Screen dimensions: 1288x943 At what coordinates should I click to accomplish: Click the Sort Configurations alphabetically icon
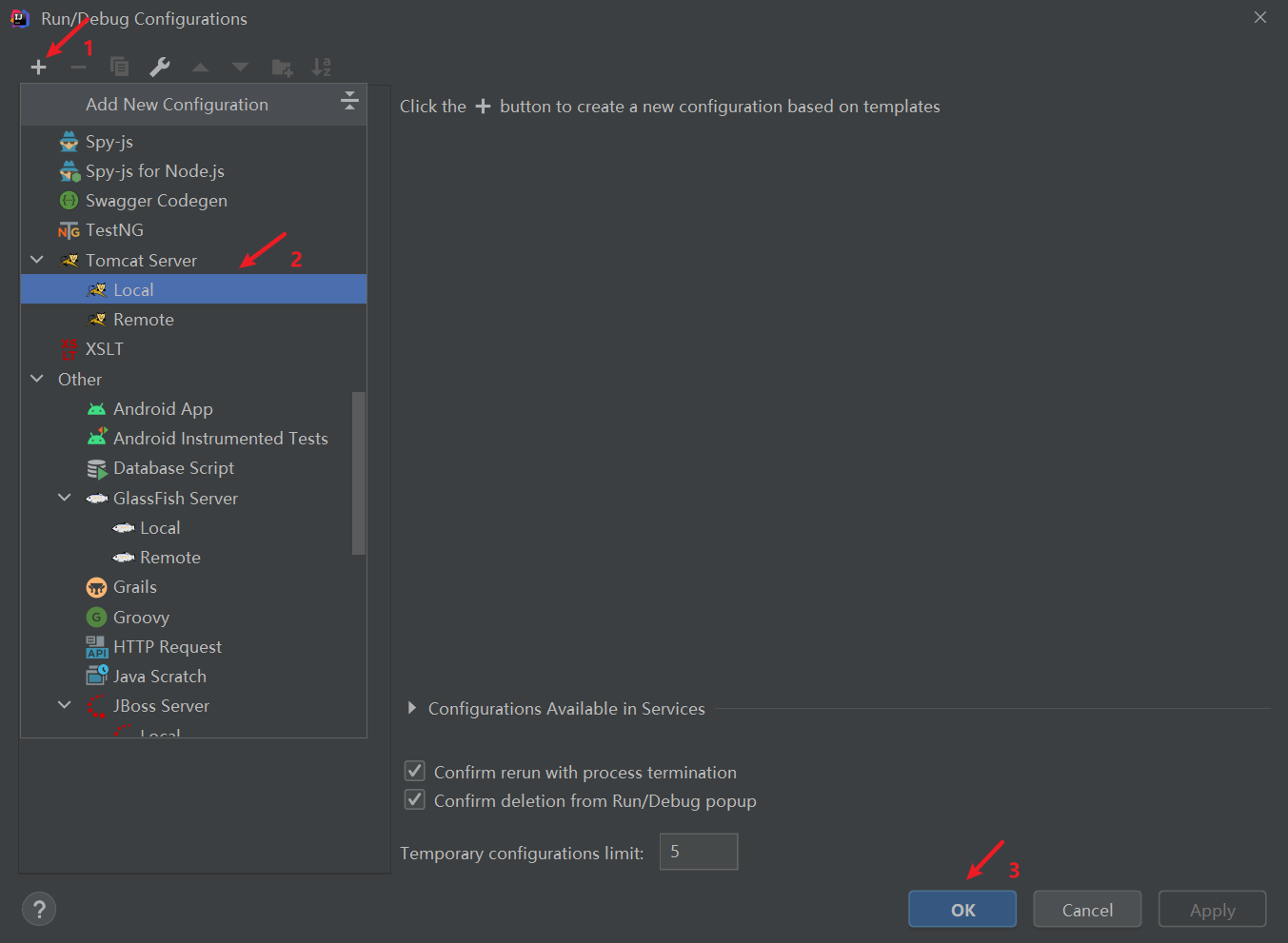pos(322,67)
